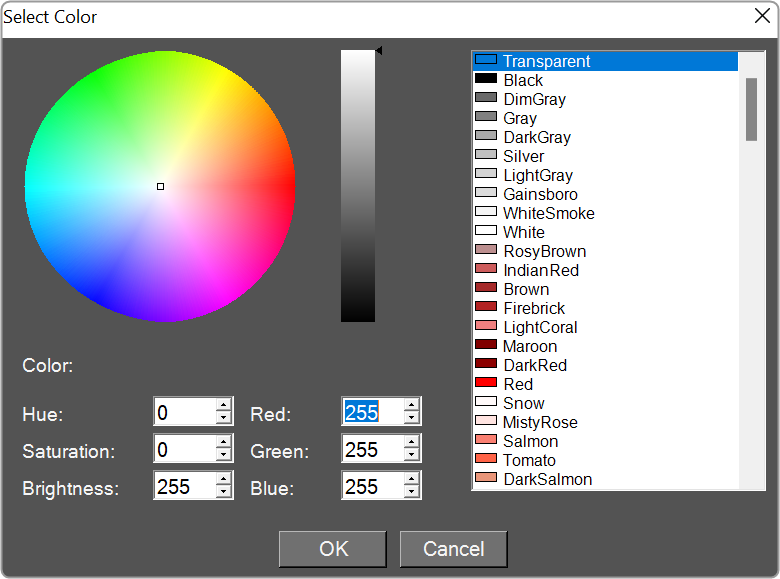The width and height of the screenshot is (780, 579).
Task: Close the Select Color dialog
Action: 762,16
